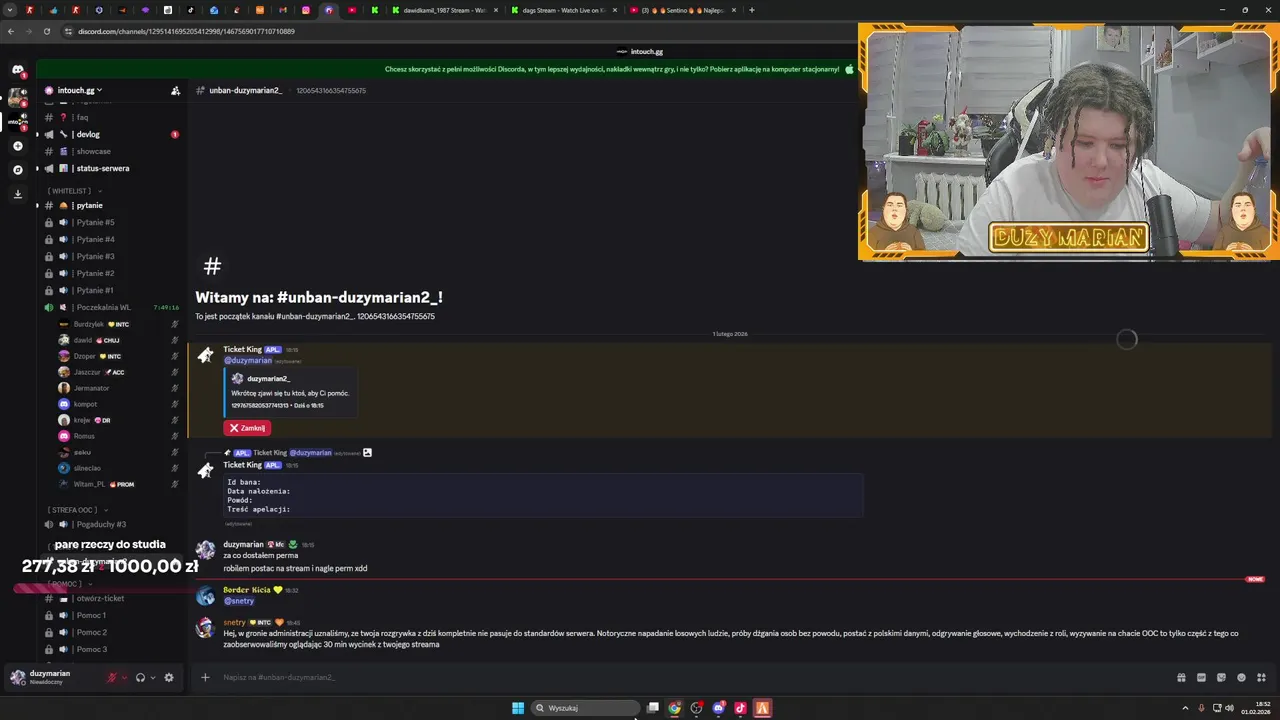1280x720 pixels.
Task: Toggle muted mic icon for dawid
Action: [174, 340]
